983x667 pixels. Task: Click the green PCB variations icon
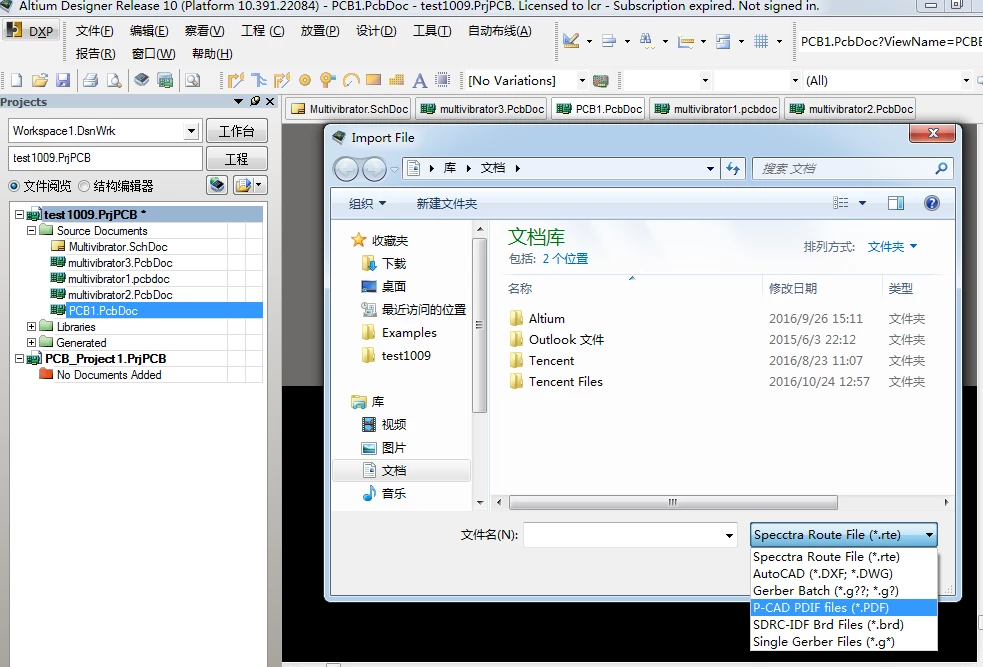[601, 81]
